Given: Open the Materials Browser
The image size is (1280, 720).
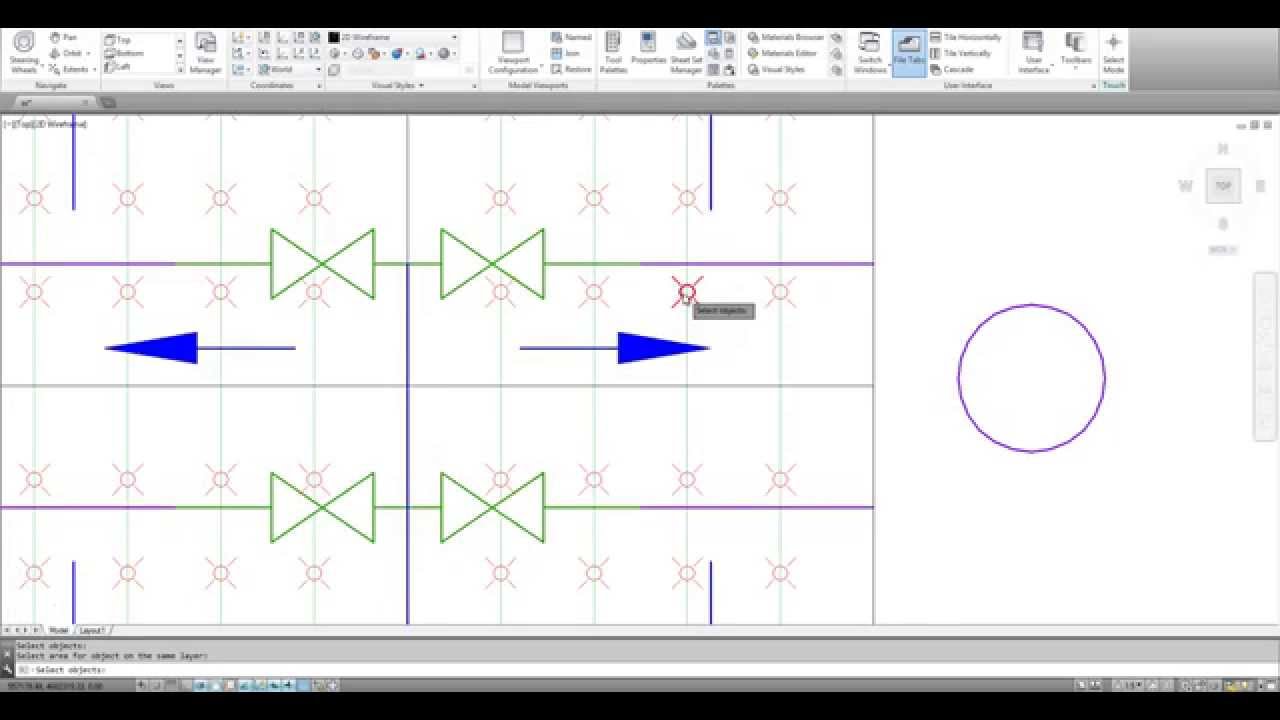Looking at the screenshot, I should point(787,38).
